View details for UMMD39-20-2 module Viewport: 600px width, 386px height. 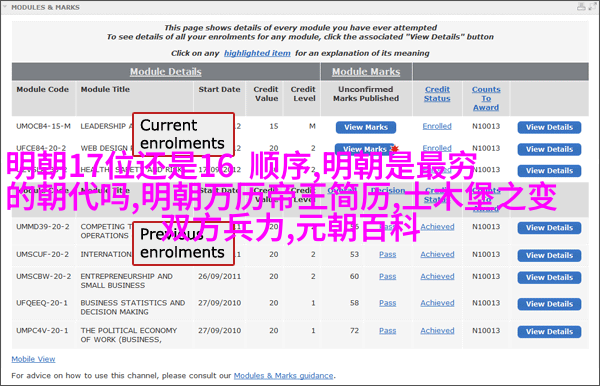click(x=549, y=228)
